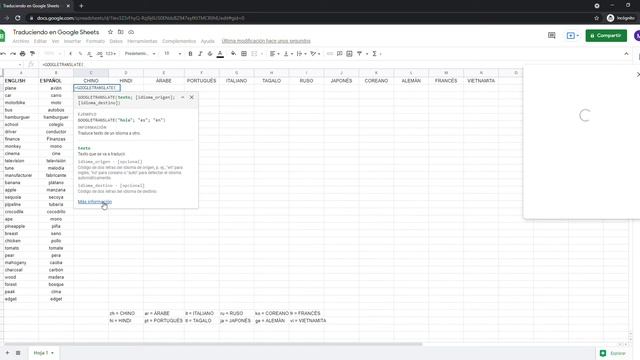This screenshot has height=360, width=640.
Task: Open vertical align options
Action: (x=287, y=54)
